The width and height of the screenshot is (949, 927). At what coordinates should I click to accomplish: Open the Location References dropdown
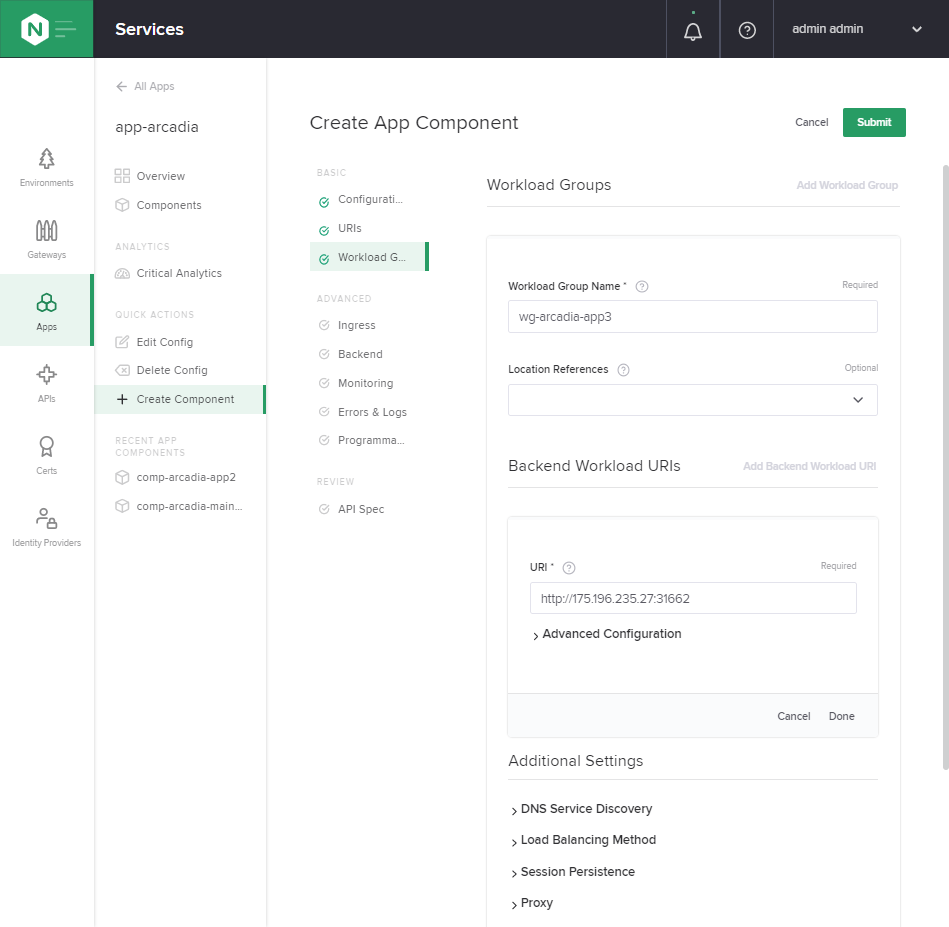(692, 400)
